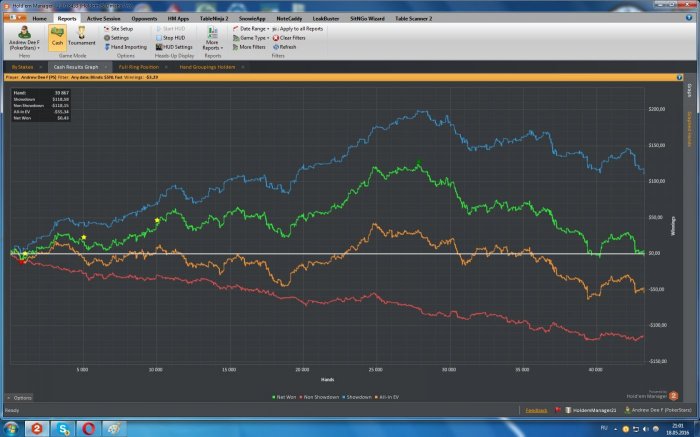Open Opera browser from taskbar

coord(88,429)
